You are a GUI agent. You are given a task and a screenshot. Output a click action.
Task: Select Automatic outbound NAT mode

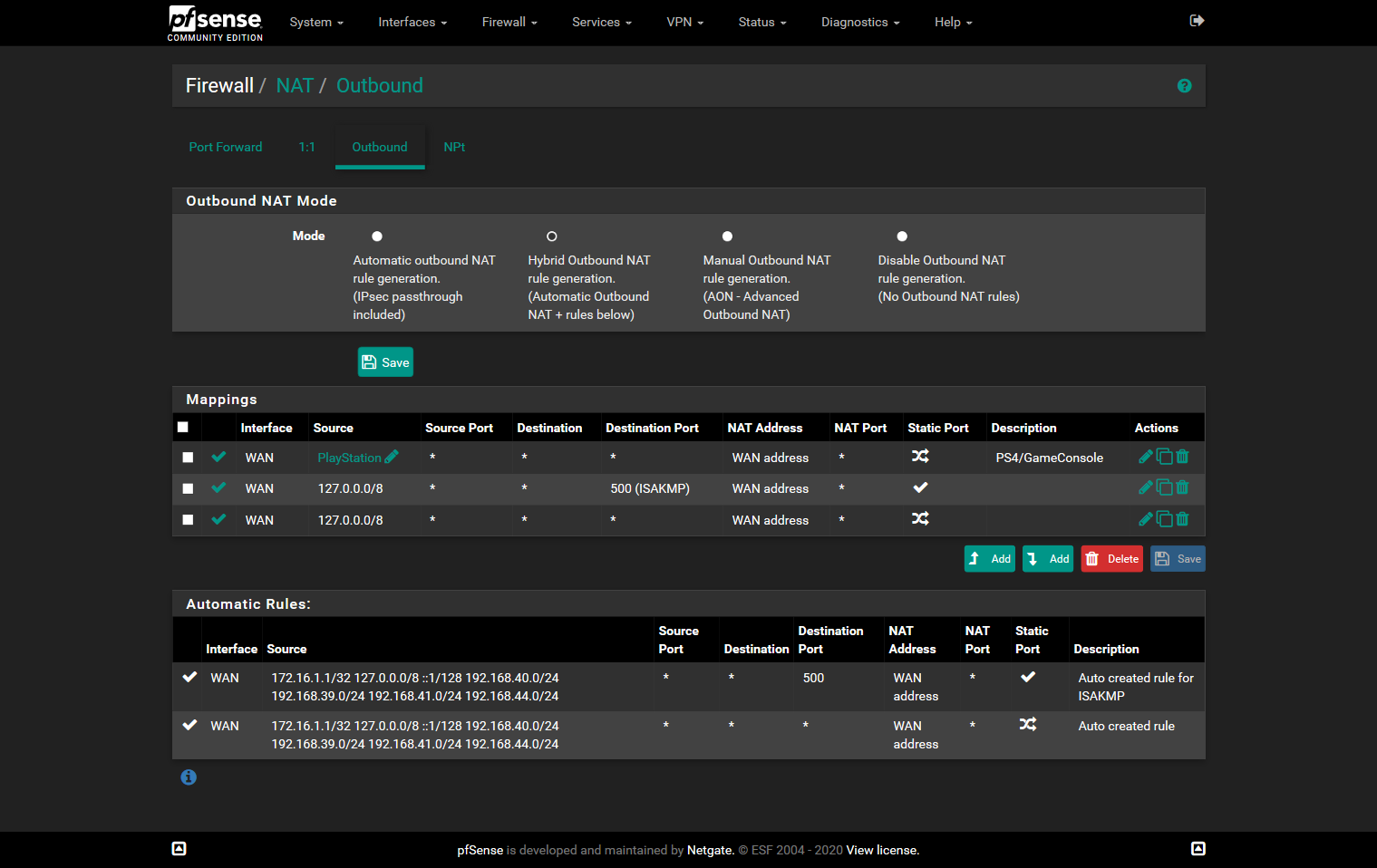[x=377, y=236]
